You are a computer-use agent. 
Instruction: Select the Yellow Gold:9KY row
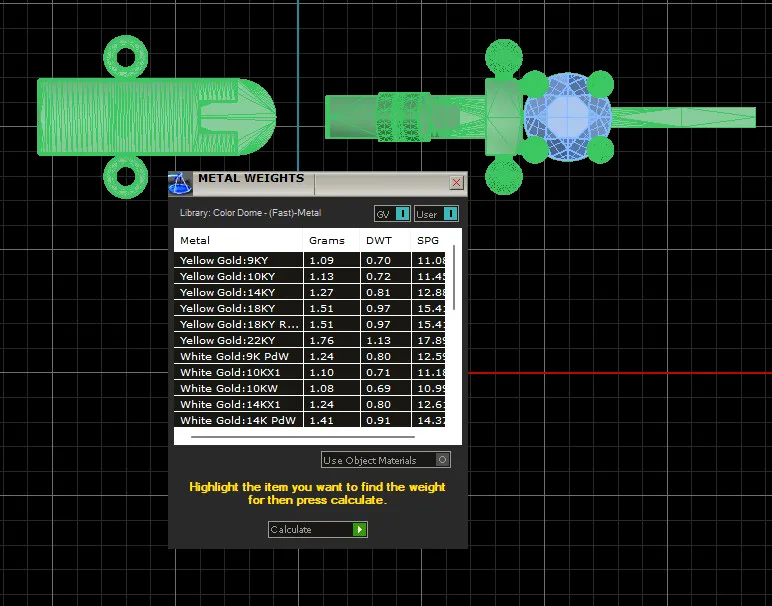point(309,260)
